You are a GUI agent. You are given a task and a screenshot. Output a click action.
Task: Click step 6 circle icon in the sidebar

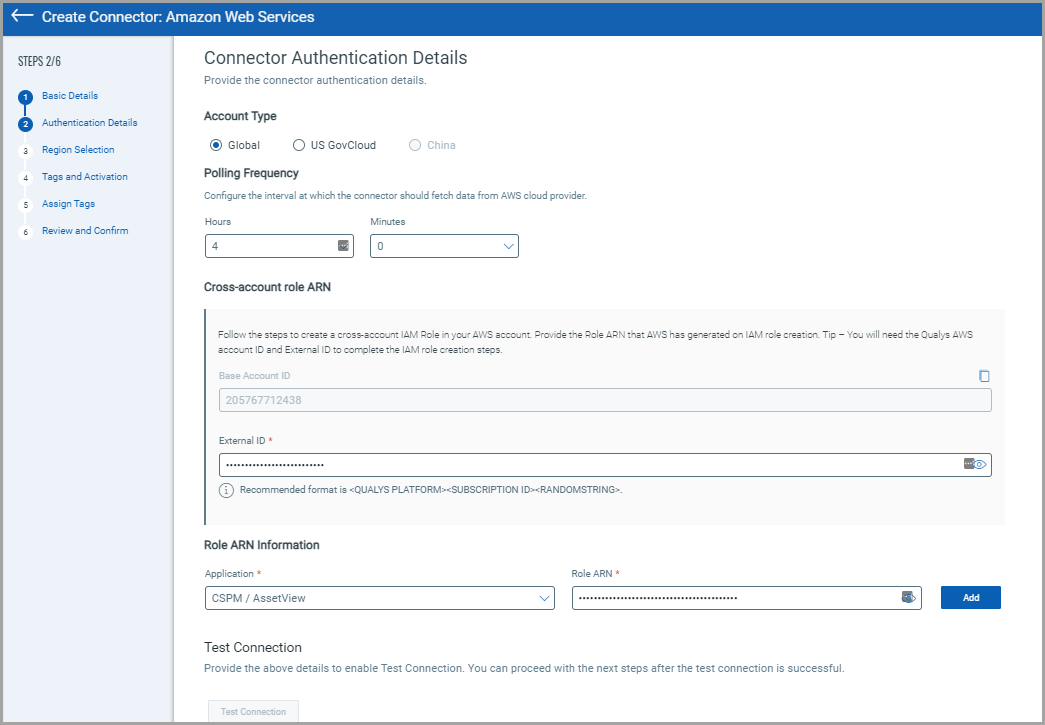[x=26, y=232]
